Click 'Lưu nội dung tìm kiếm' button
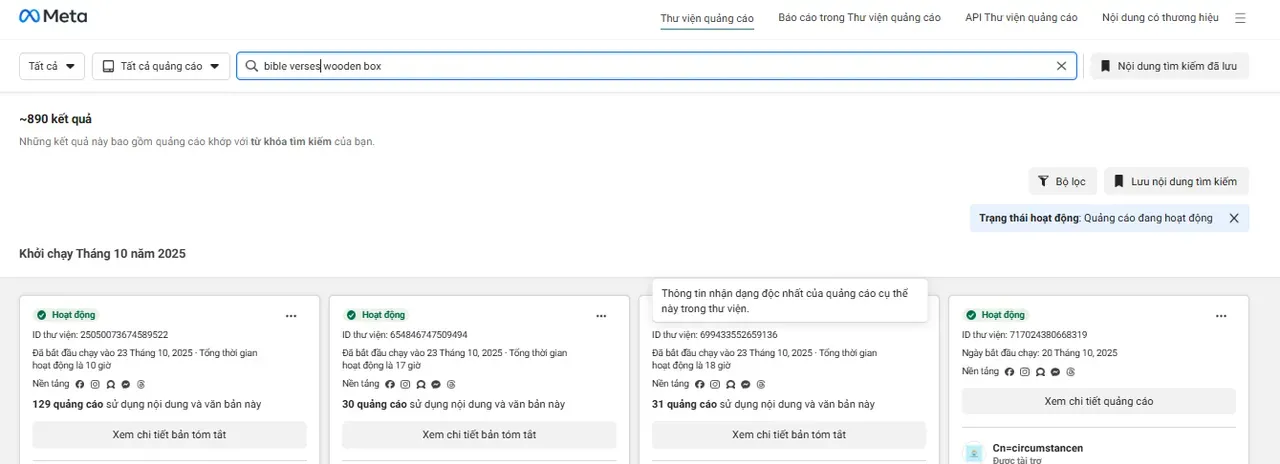Viewport: 1280px width, 464px height. pyautogui.click(x=1176, y=181)
